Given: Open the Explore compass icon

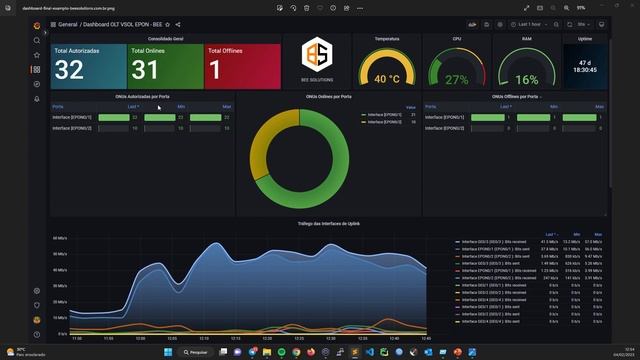Looking at the screenshot, I should point(37,84).
